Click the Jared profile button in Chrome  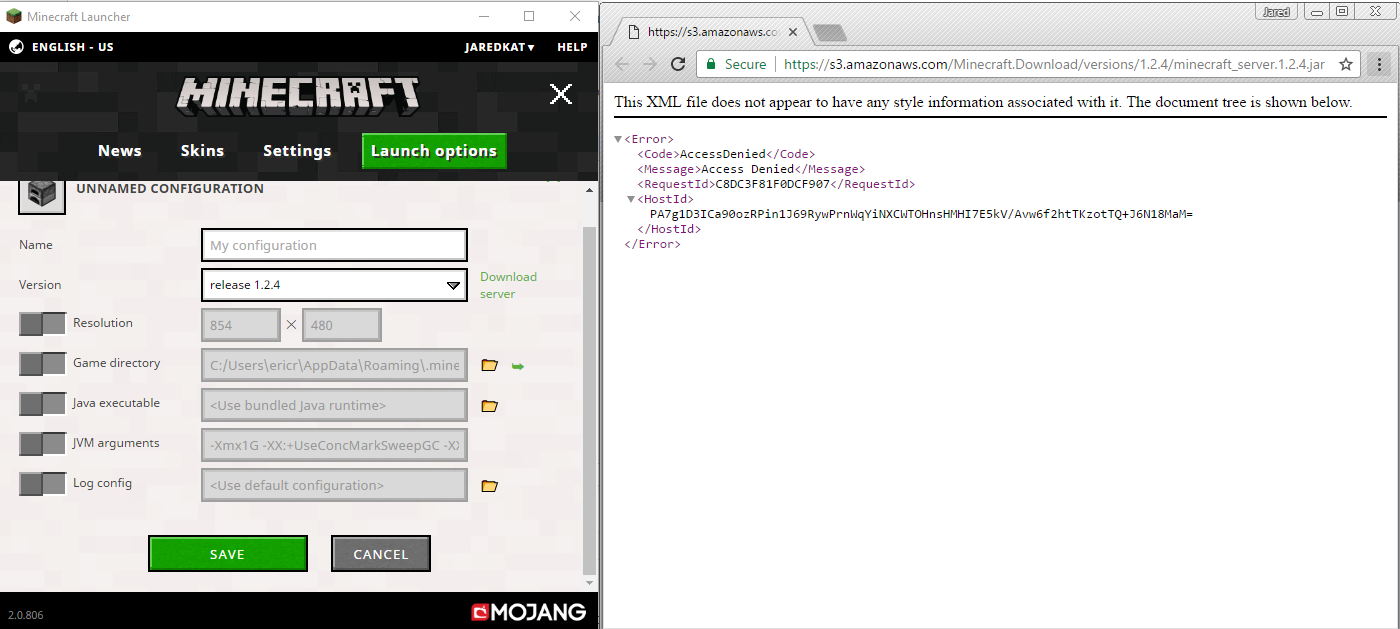(1276, 12)
